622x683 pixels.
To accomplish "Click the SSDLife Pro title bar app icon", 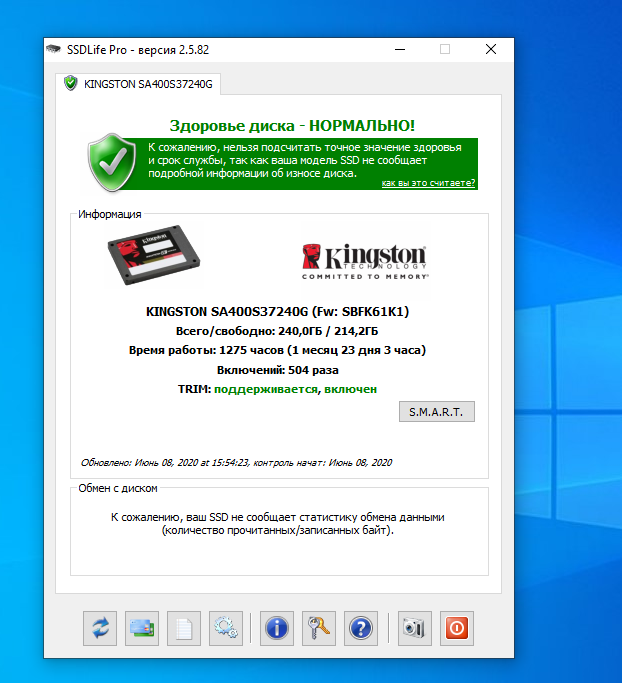I will click(x=53, y=49).
